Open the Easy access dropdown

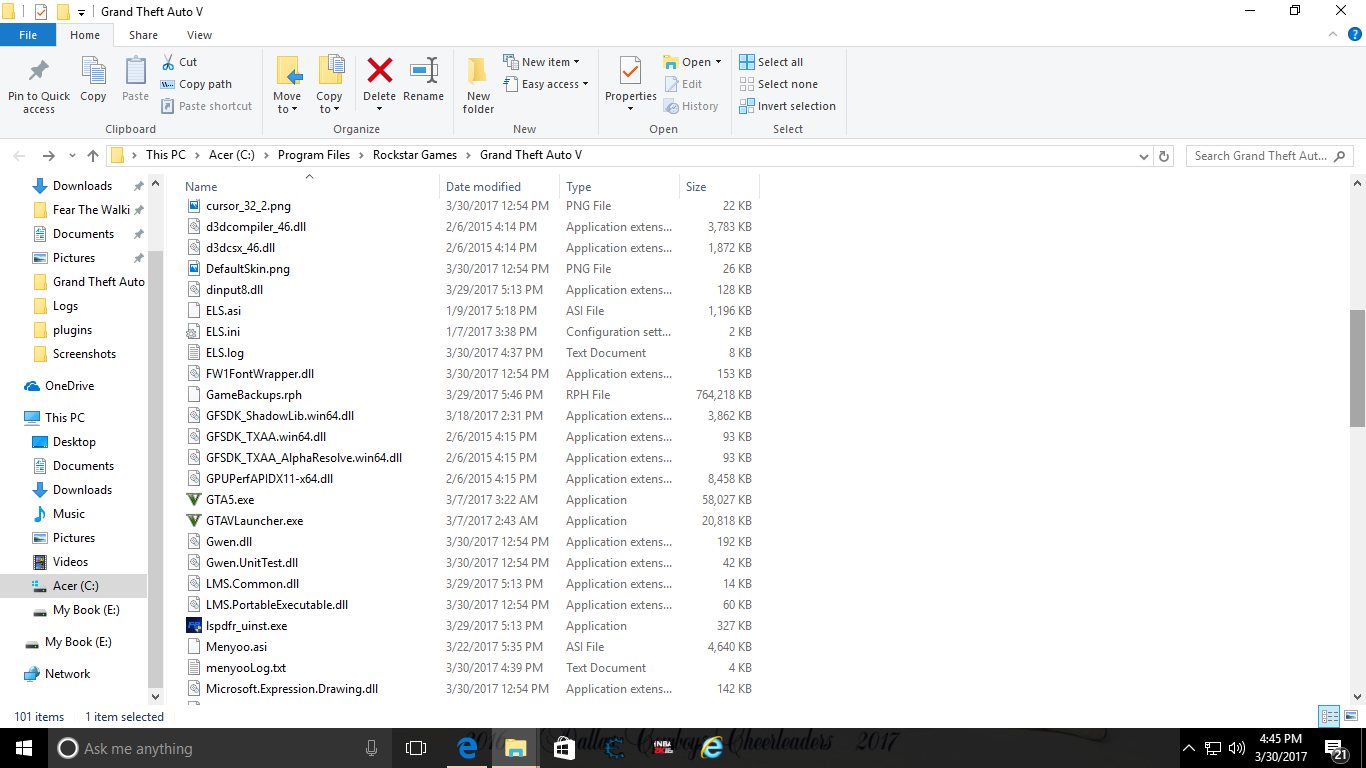(x=545, y=84)
